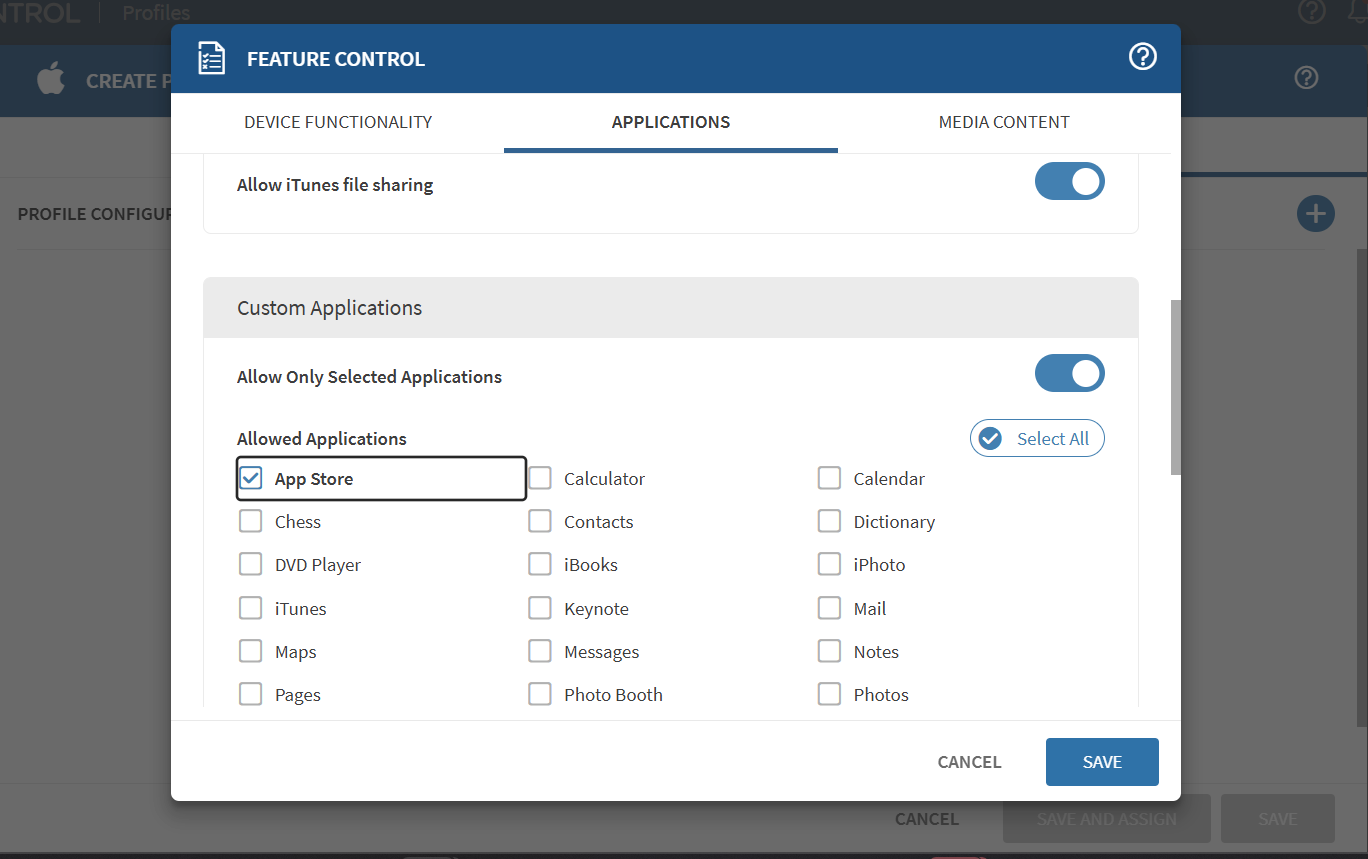
Task: Click the Feature Control checklist document icon
Action: pyautogui.click(x=211, y=58)
